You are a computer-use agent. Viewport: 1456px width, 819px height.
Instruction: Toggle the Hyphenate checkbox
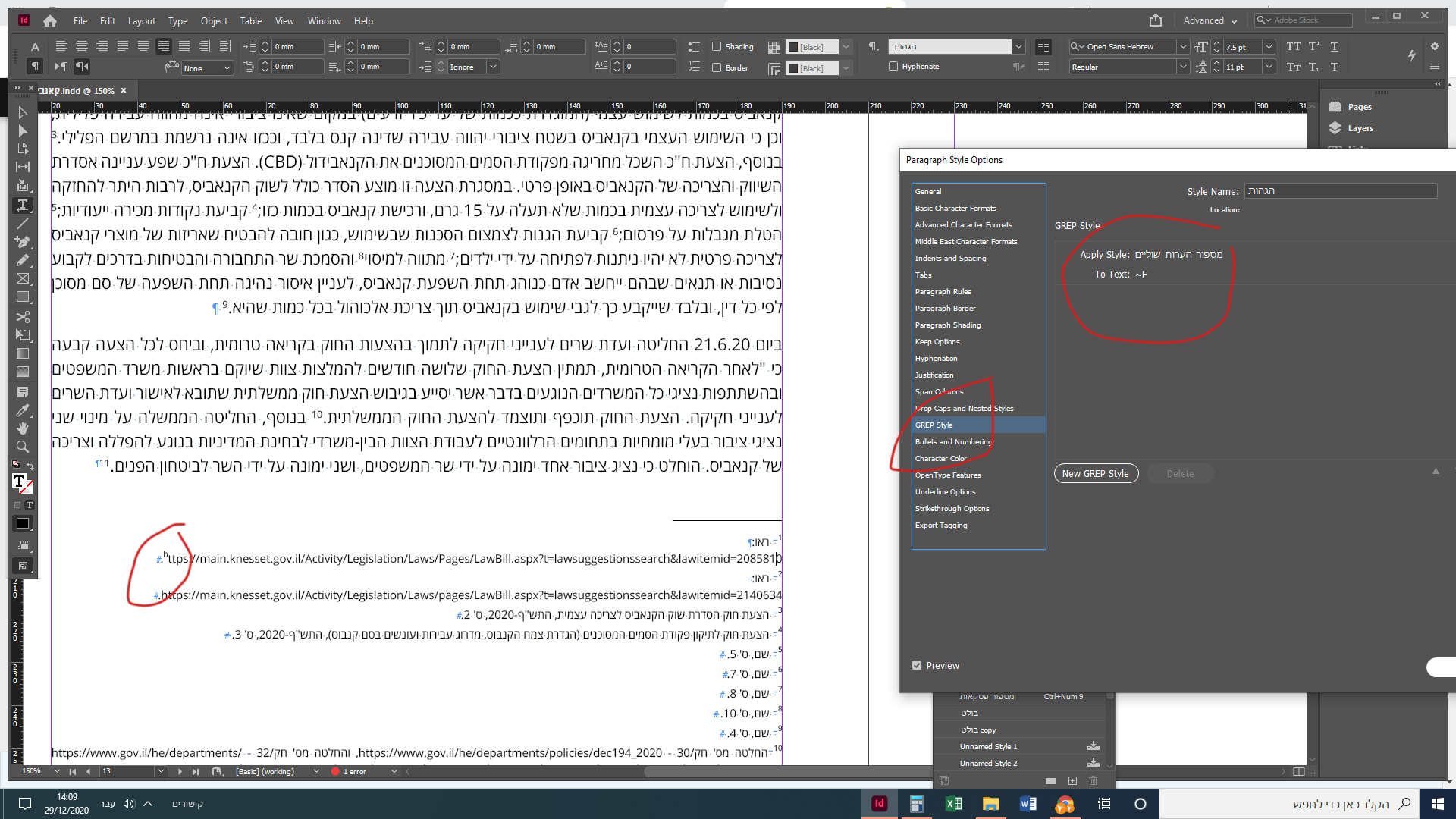893,66
